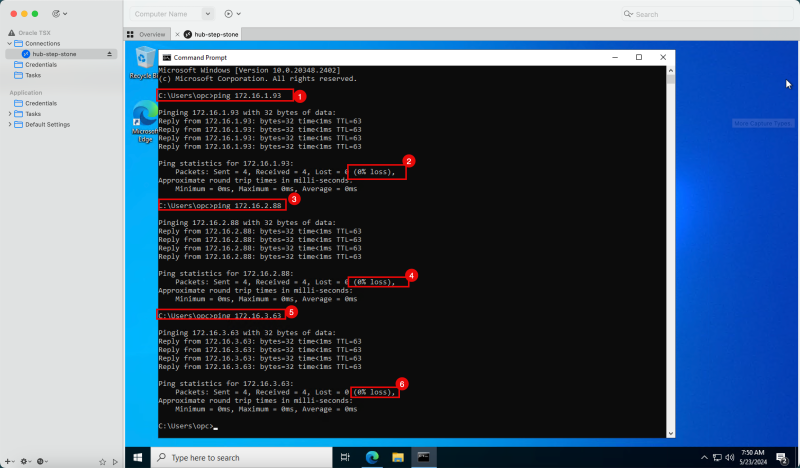
Task: Open the Microsoft Edge desktop shortcut
Action: click(x=144, y=122)
